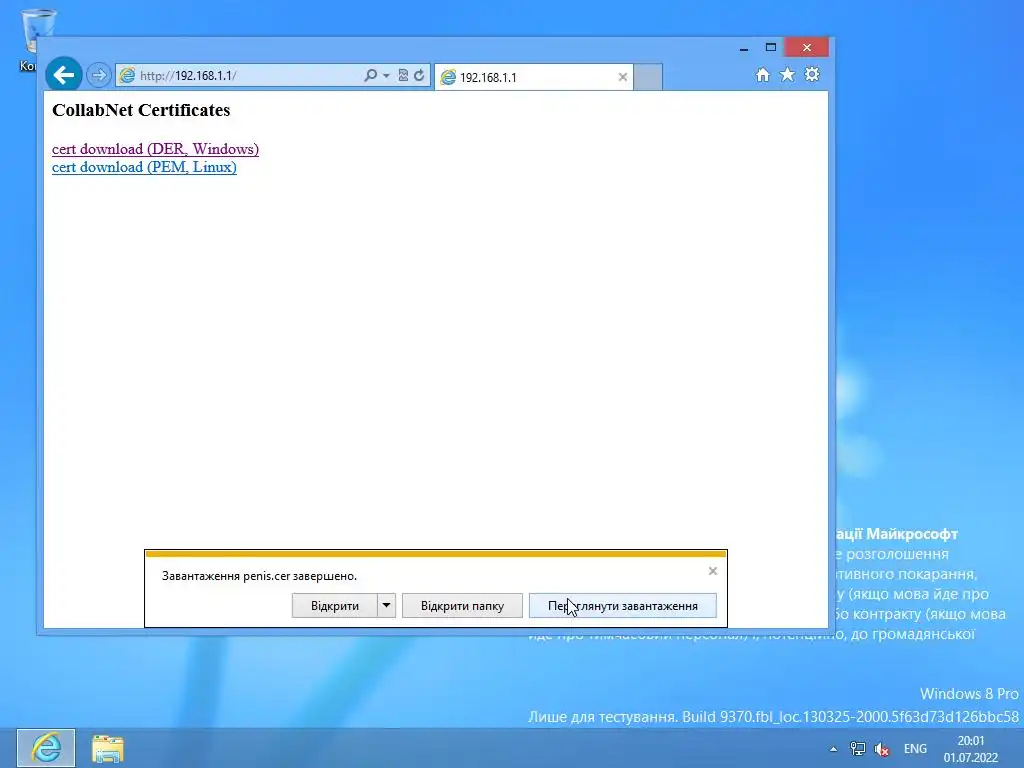Go to the Home page icon
This screenshot has width=1024, height=768.
coord(763,74)
